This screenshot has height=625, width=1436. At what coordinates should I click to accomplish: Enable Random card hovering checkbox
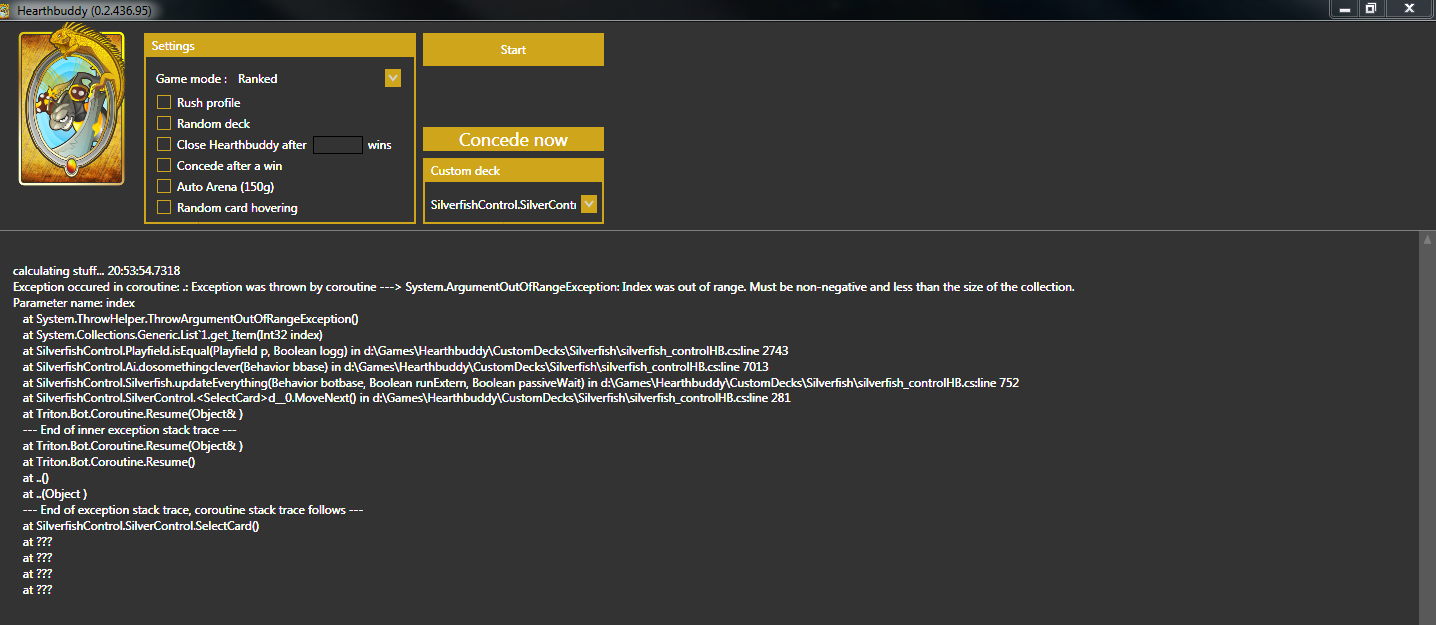pos(164,208)
